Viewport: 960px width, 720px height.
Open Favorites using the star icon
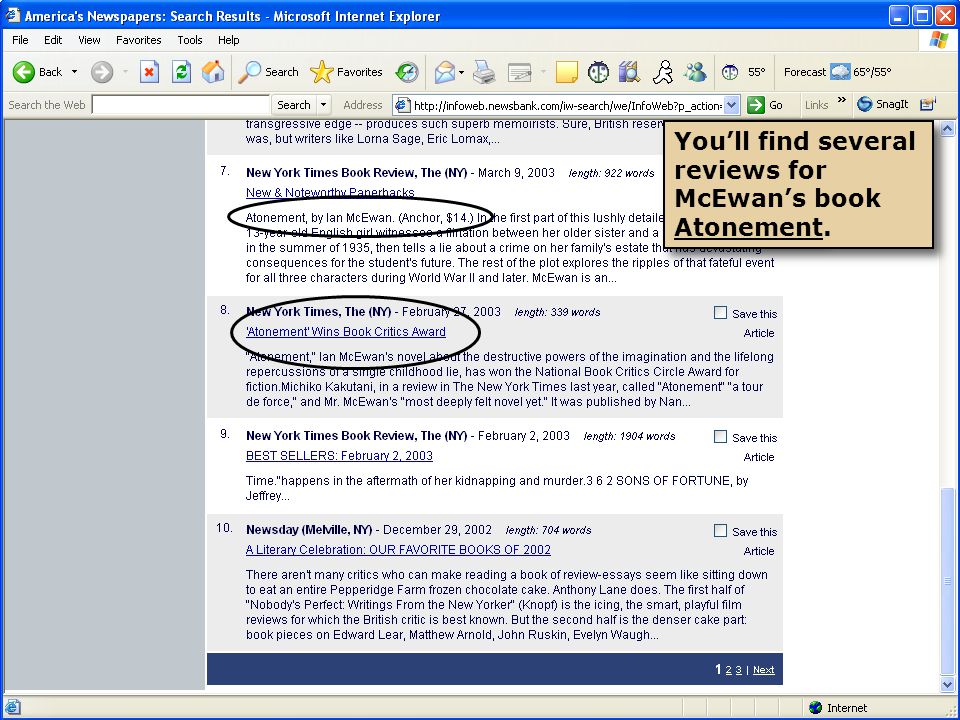(347, 72)
